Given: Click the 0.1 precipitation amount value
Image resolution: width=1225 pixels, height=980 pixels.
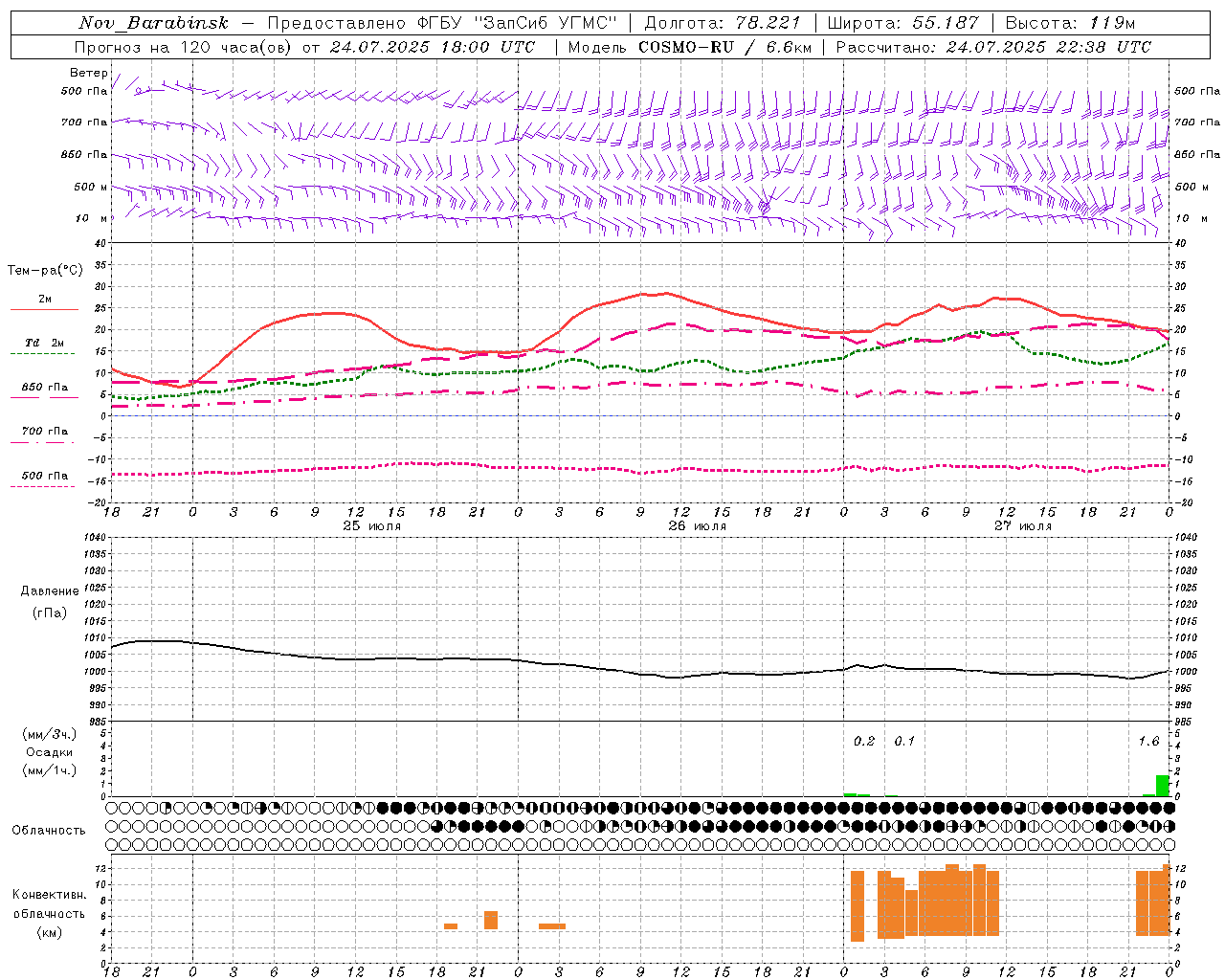Looking at the screenshot, I should 904,741.
